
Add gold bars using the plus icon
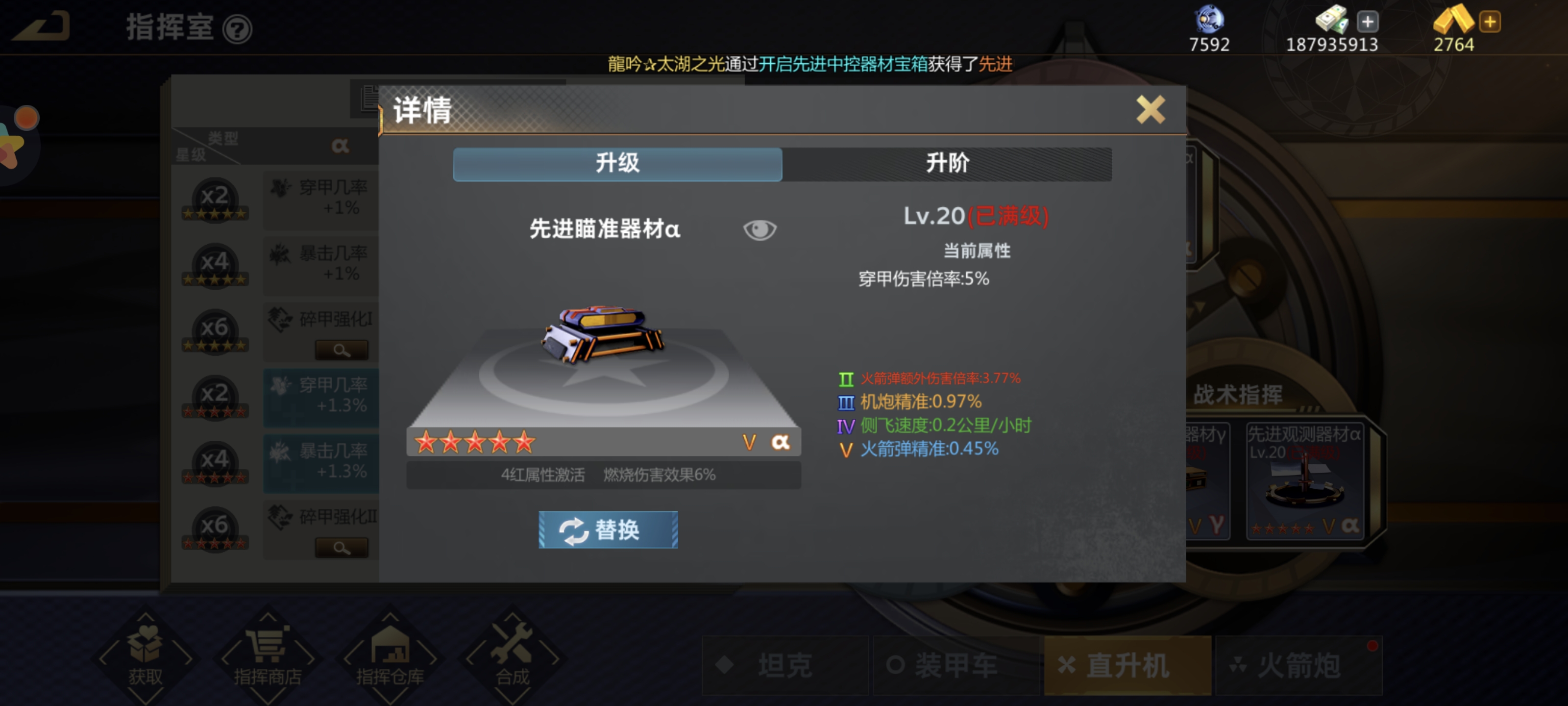pyautogui.click(x=1490, y=22)
